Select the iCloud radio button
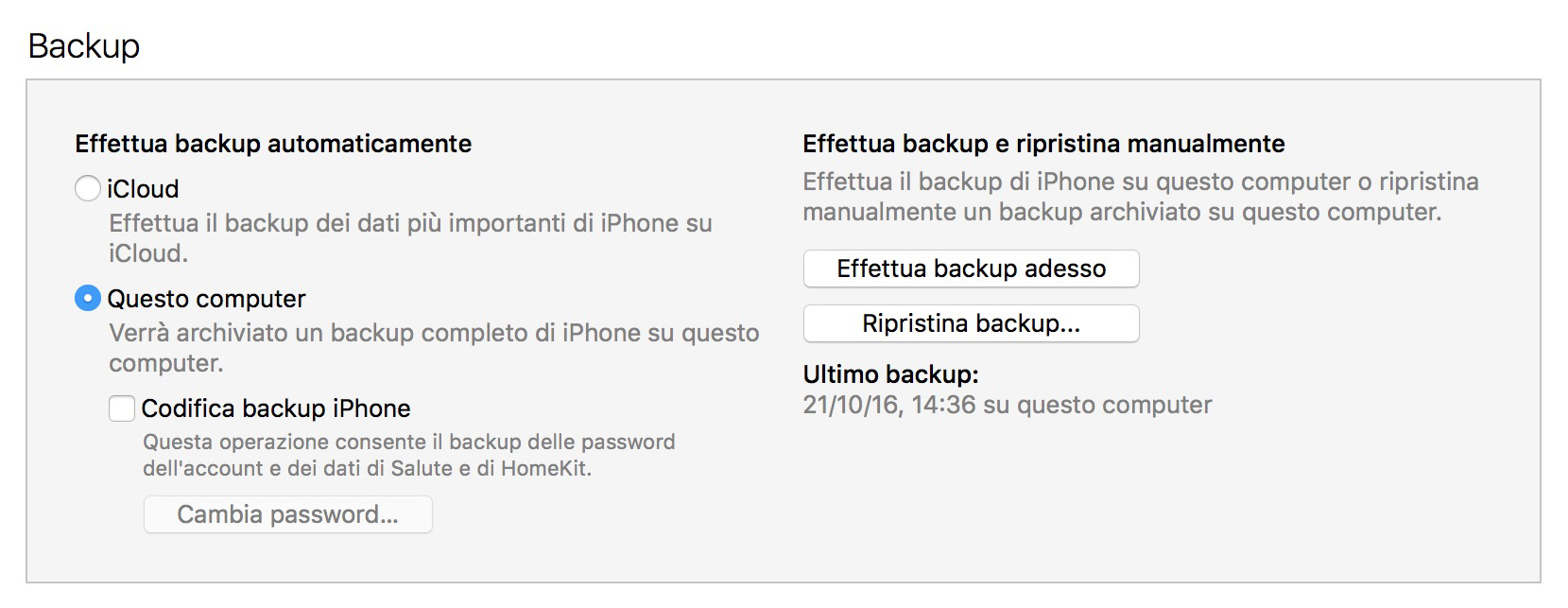This screenshot has width=1568, height=608. click(x=88, y=188)
